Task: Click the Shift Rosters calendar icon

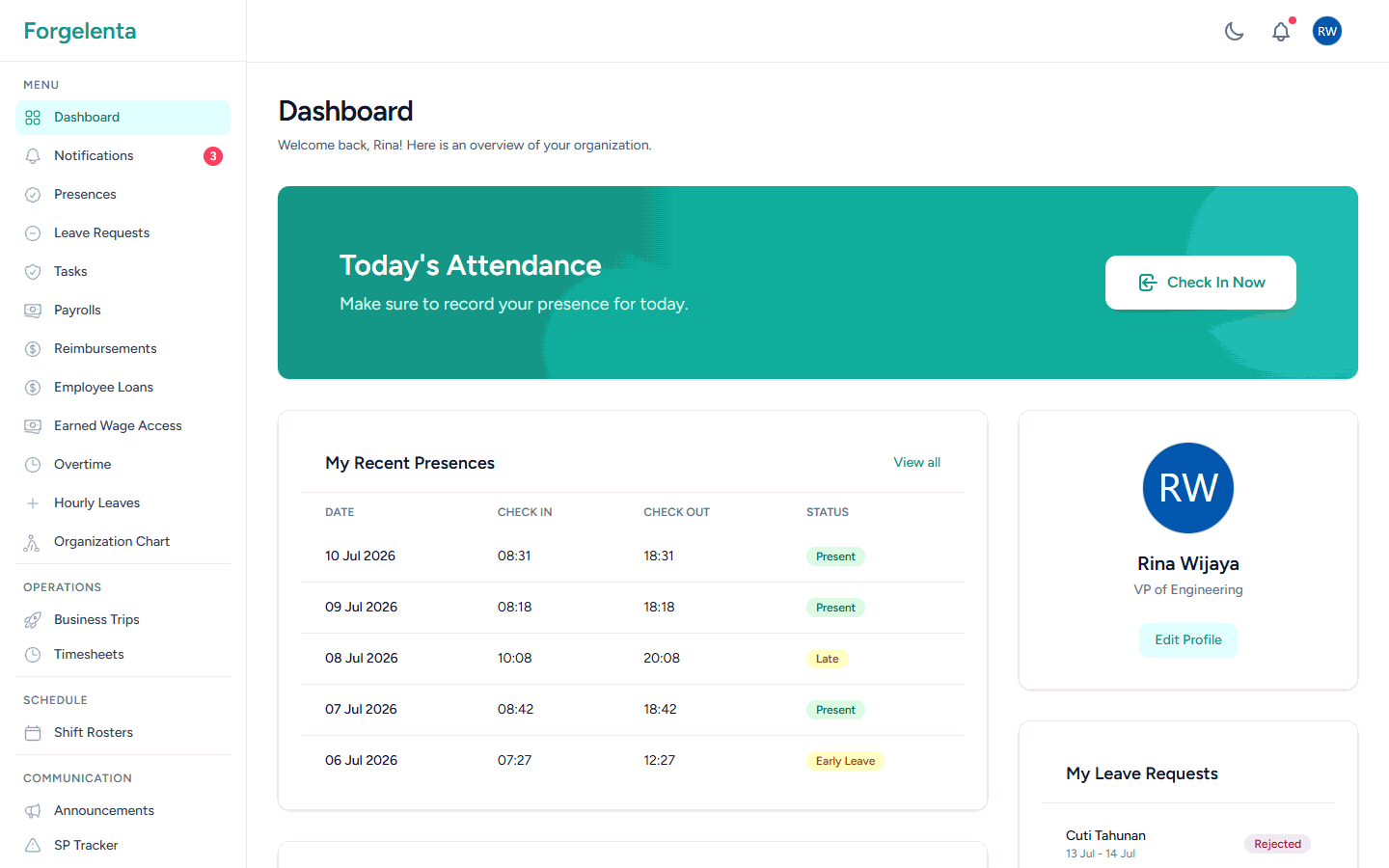Action: (x=33, y=733)
